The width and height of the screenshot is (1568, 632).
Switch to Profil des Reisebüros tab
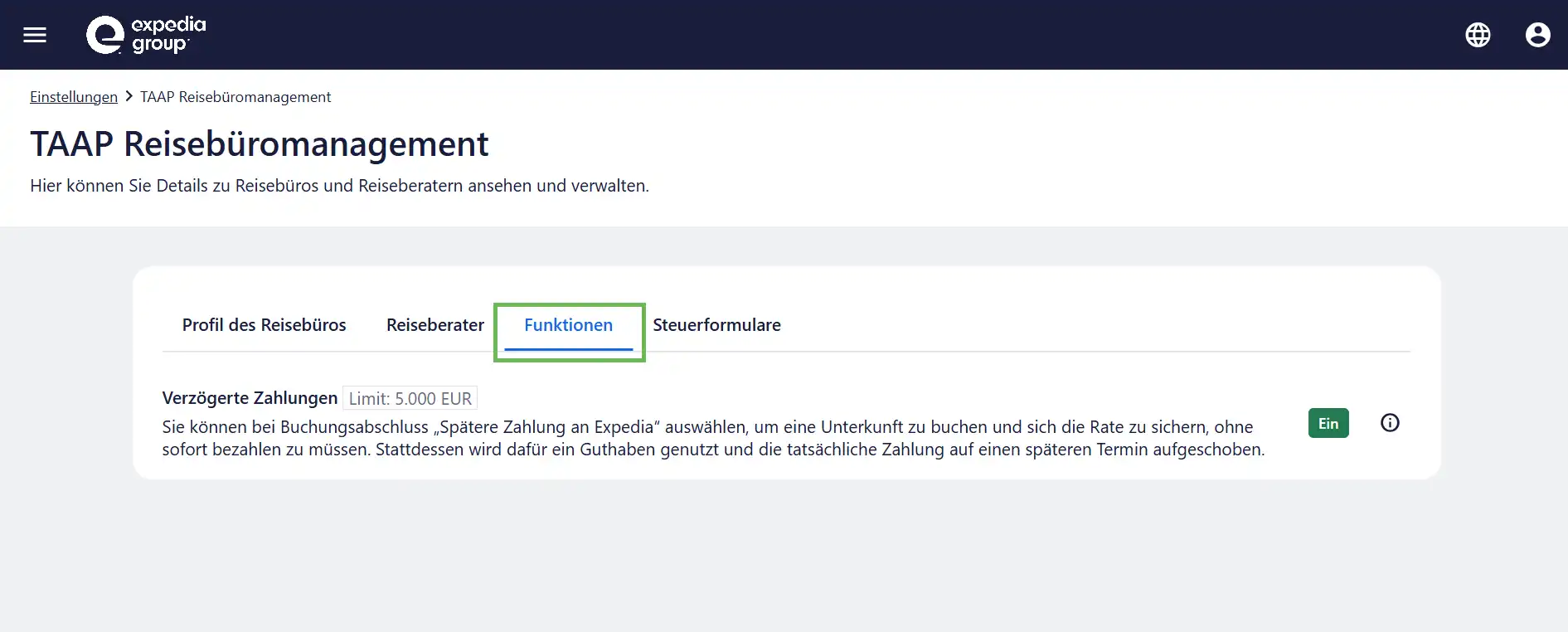pyautogui.click(x=265, y=325)
